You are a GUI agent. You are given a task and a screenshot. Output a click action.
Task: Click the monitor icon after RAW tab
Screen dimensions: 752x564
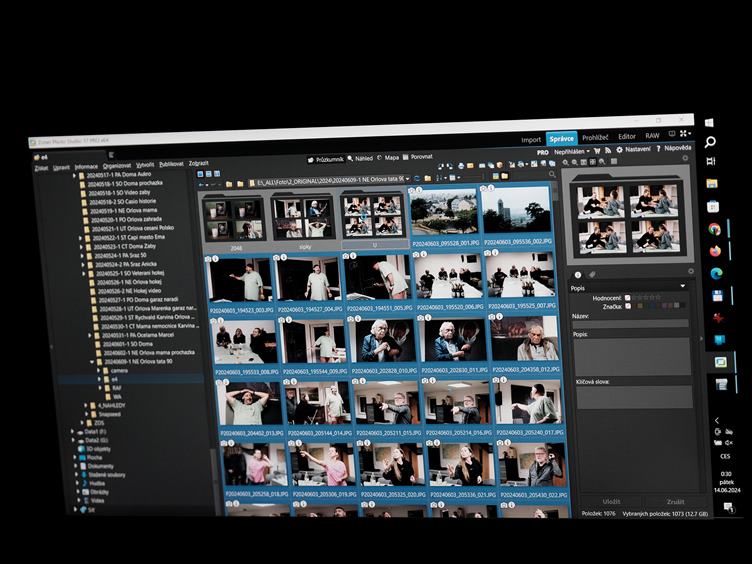[x=672, y=134]
